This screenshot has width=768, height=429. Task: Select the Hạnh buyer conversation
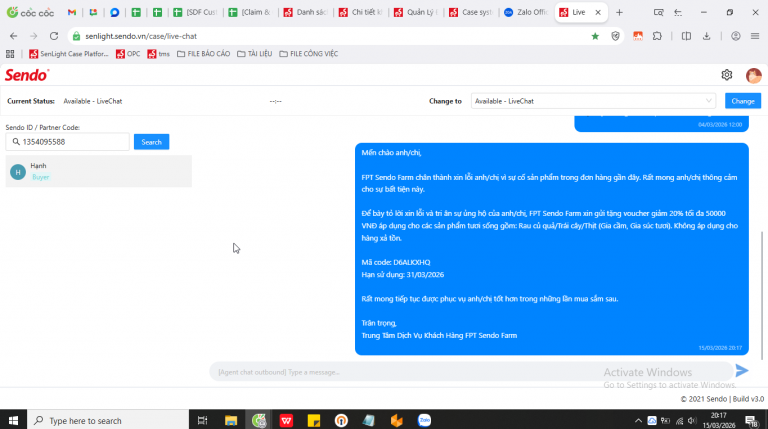pos(98,171)
